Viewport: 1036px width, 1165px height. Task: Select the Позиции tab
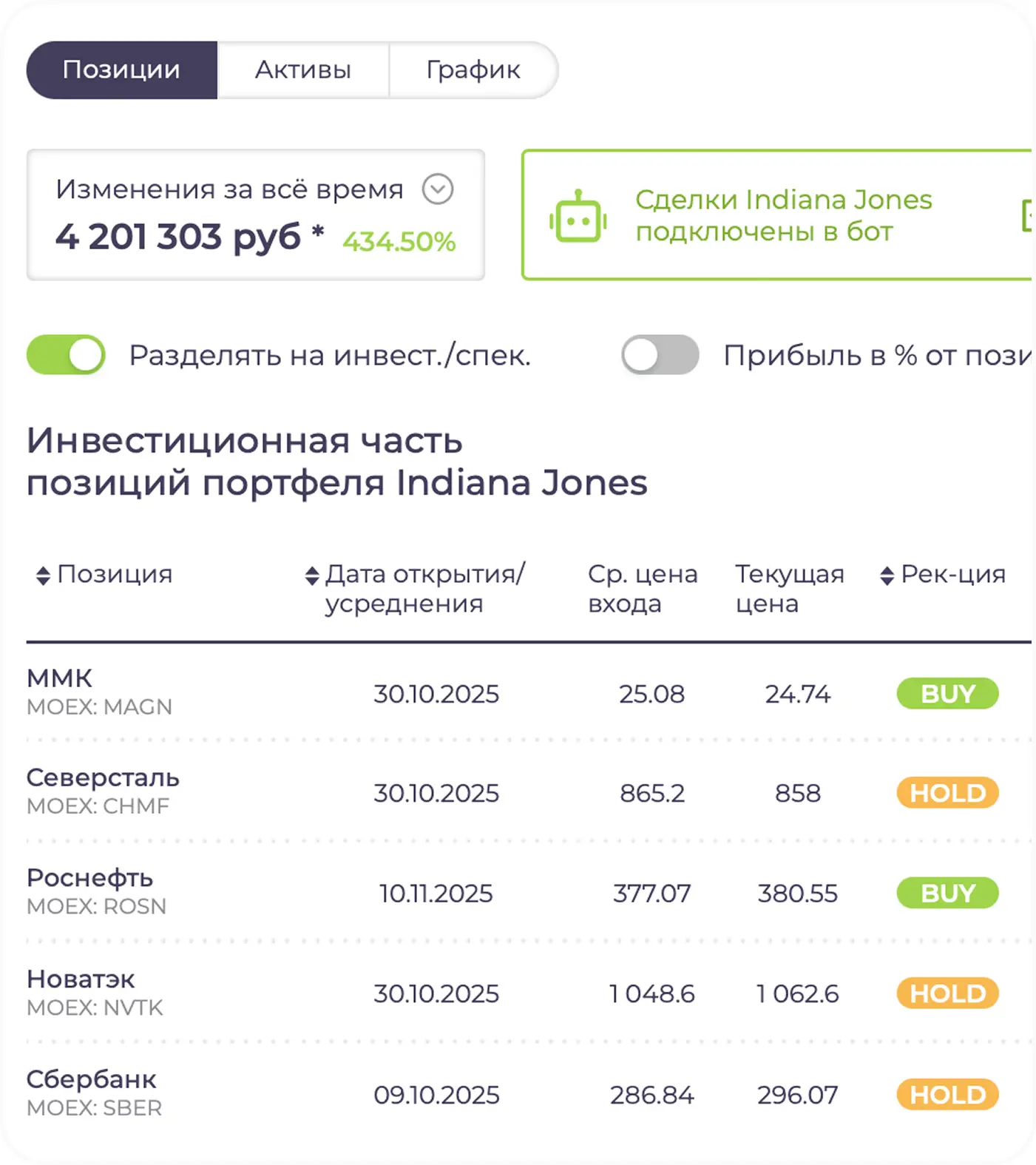pyautogui.click(x=122, y=70)
